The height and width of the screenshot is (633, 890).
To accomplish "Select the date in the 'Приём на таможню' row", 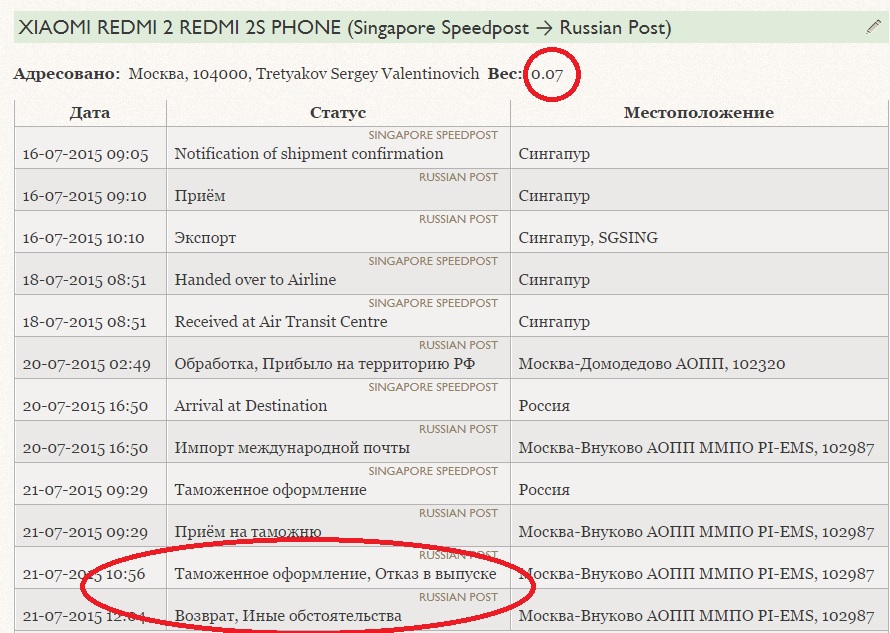I will click(x=85, y=532).
